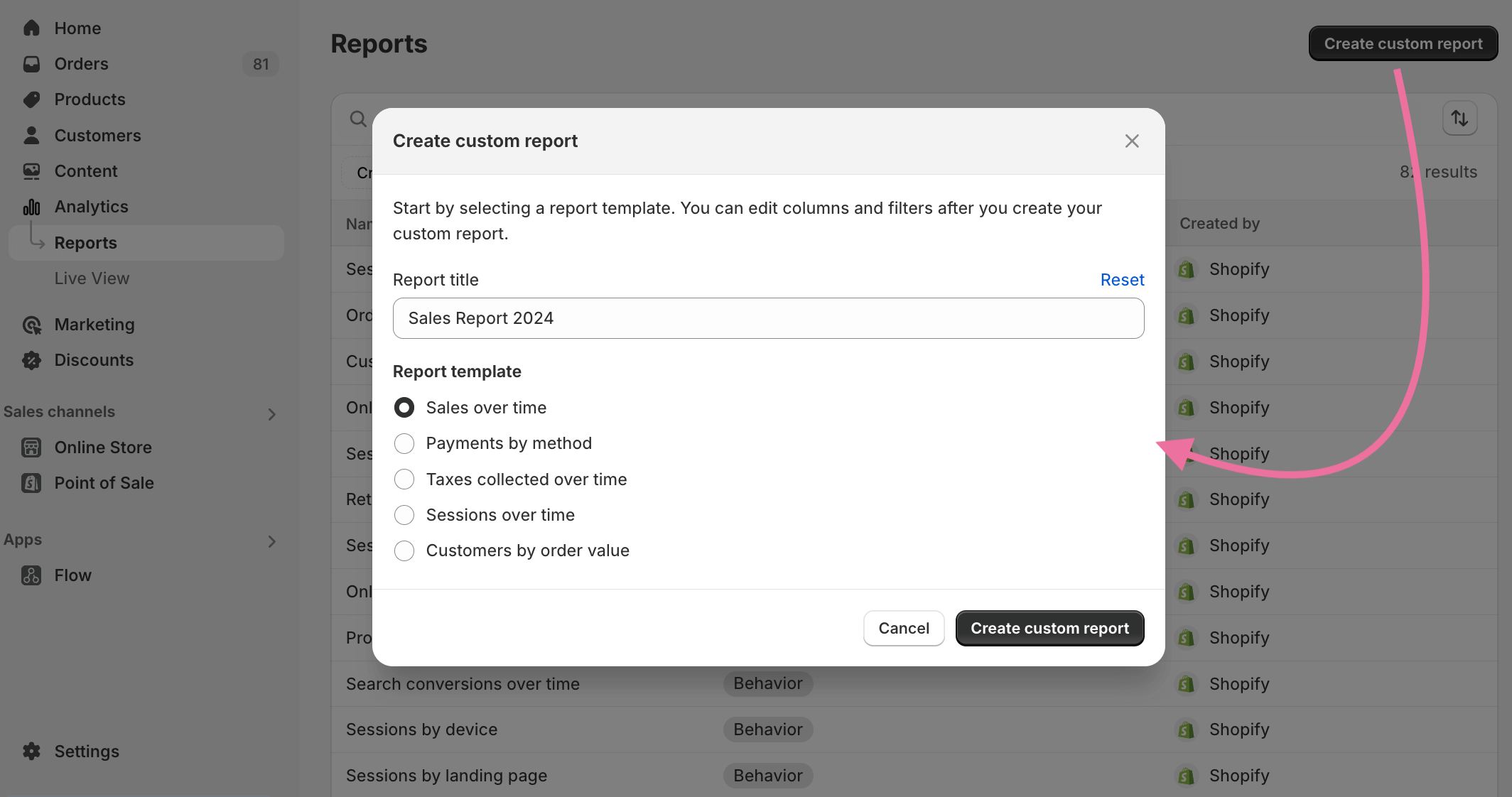The width and height of the screenshot is (1512, 797).
Task: Click the Customers person icon
Action: 31,135
